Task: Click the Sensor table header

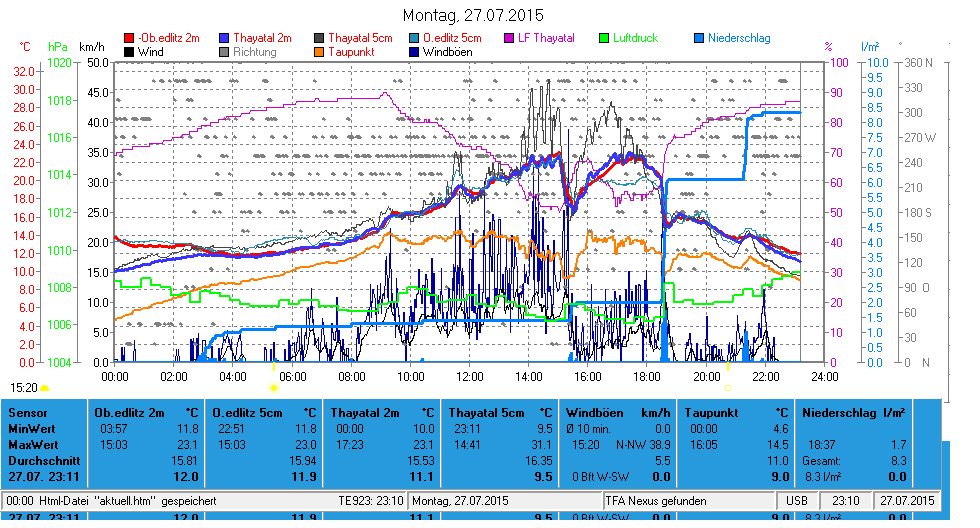Action: [28, 413]
